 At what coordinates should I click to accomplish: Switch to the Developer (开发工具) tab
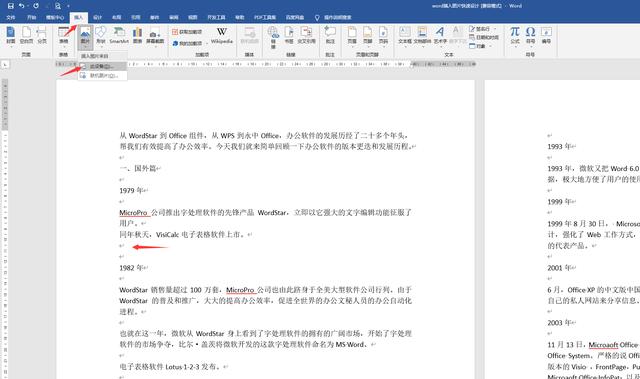point(216,18)
